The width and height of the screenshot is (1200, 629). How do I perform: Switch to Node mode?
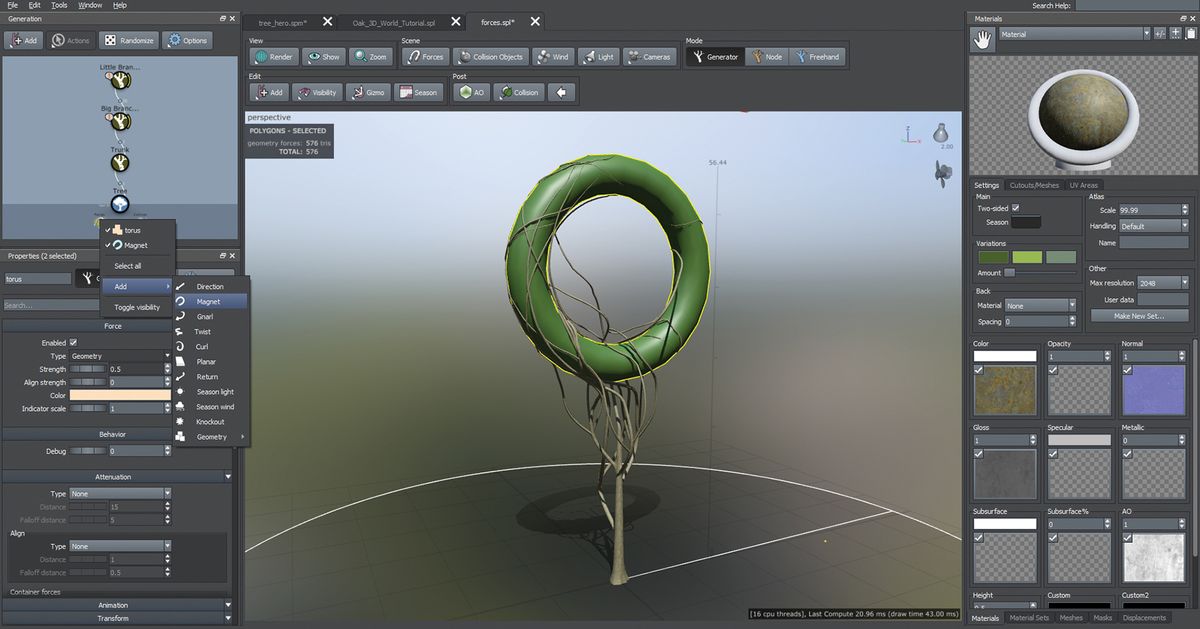[766, 56]
